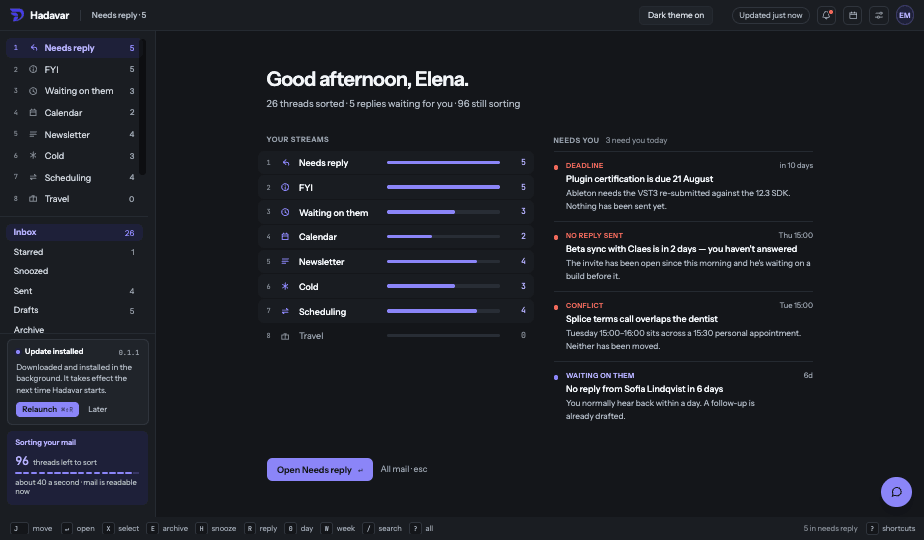Click the Scheduling icon in Your Streams
The height and width of the screenshot is (540, 924).
tap(285, 311)
